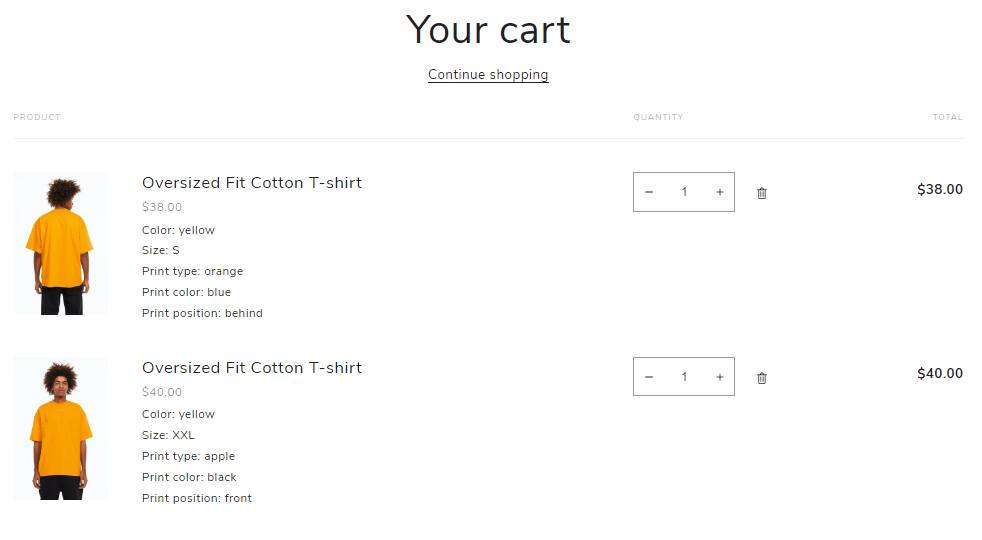Open the front-view yellow T-shirt thumbnail

click(x=61, y=428)
